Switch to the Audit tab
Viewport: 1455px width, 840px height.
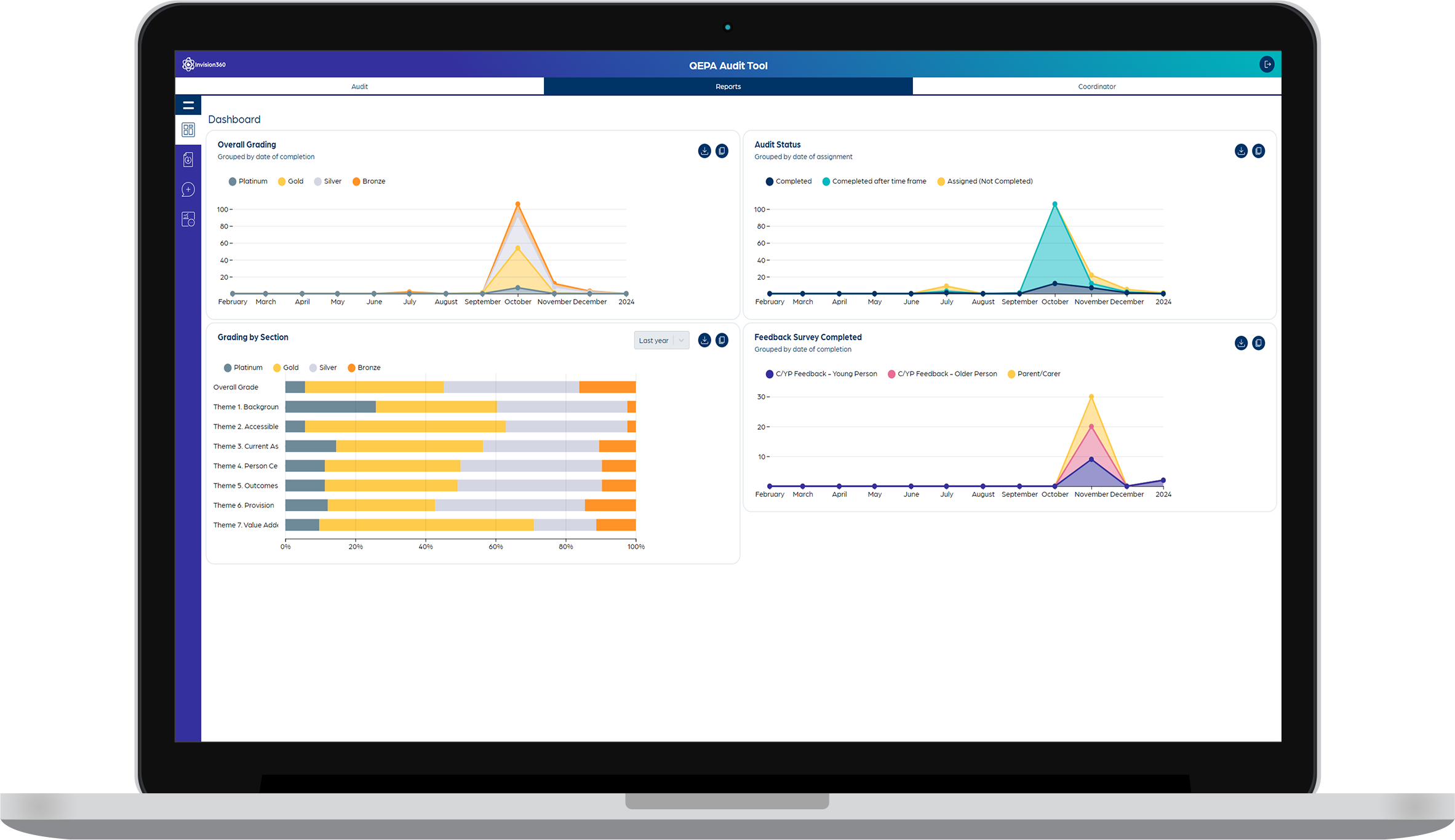pos(359,87)
